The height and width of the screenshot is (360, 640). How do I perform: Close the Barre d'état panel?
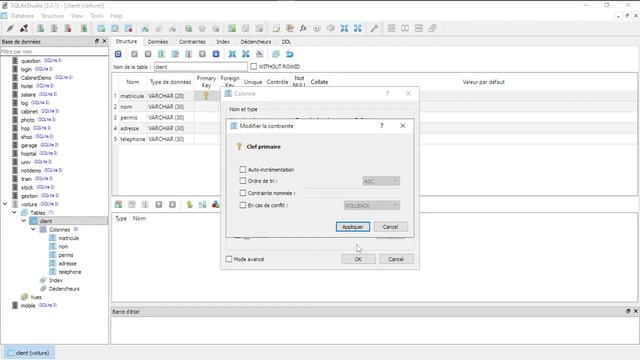point(636,311)
